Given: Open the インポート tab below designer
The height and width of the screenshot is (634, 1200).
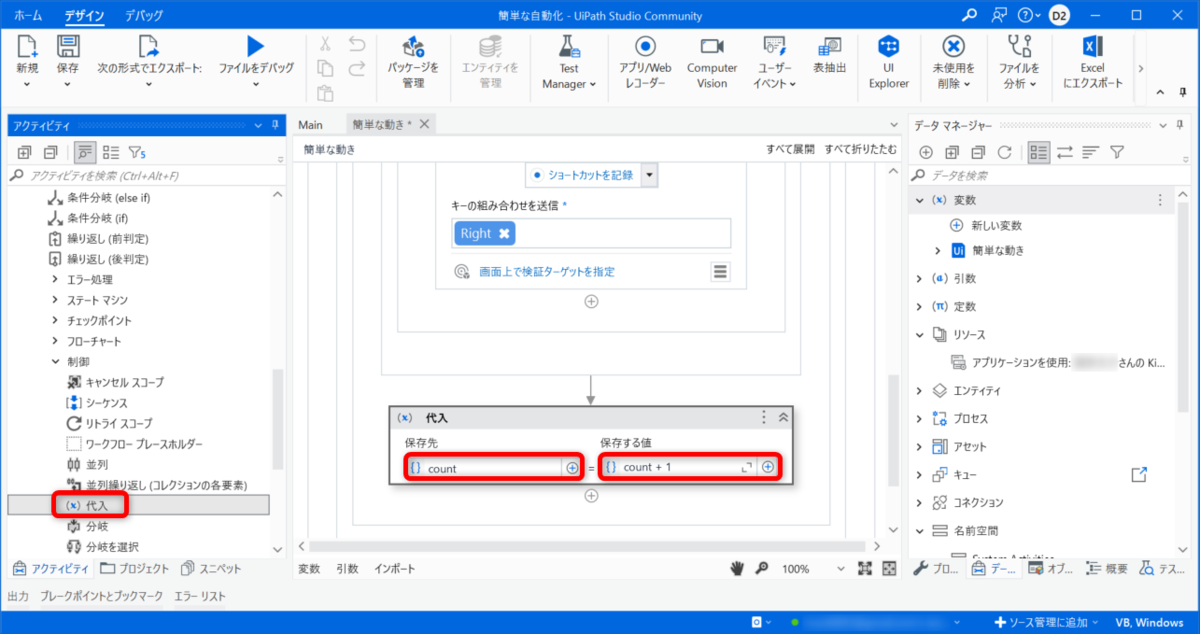Looking at the screenshot, I should pyautogui.click(x=395, y=568).
